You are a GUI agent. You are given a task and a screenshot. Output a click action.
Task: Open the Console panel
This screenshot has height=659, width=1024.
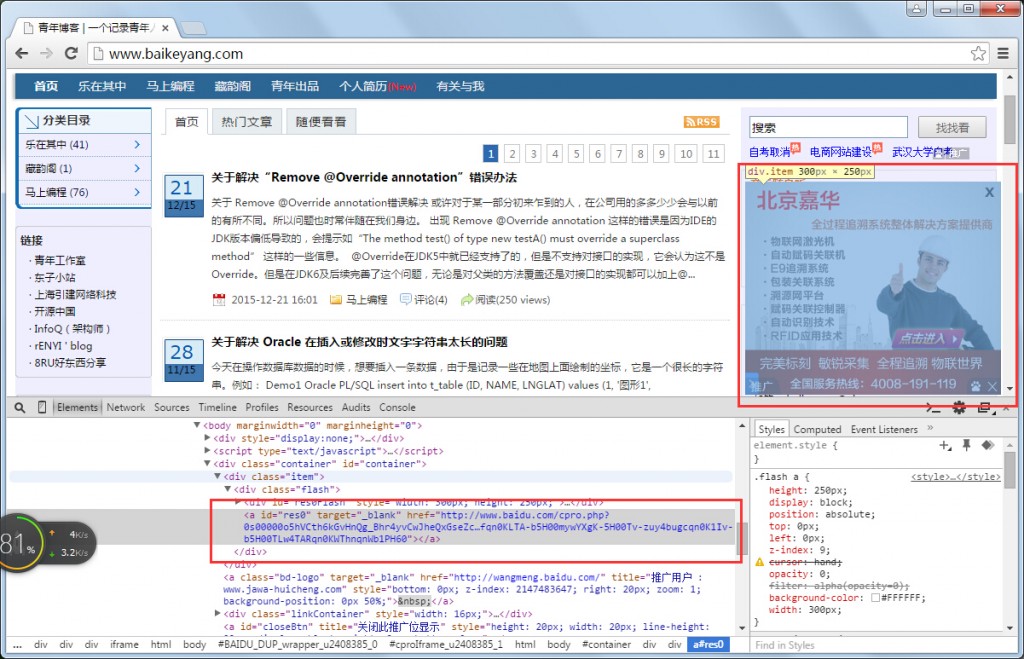click(397, 408)
